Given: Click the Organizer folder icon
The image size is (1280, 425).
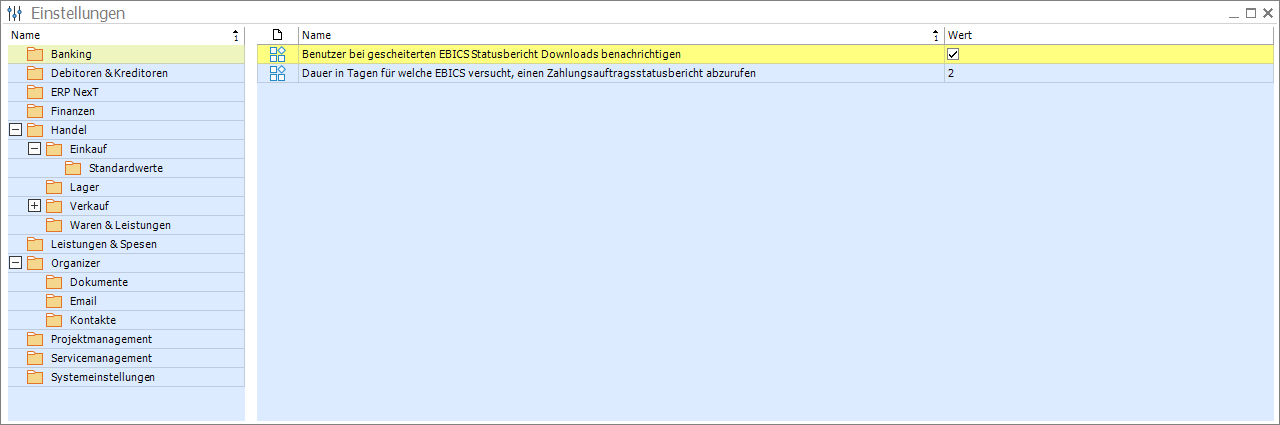Looking at the screenshot, I should point(35,263).
